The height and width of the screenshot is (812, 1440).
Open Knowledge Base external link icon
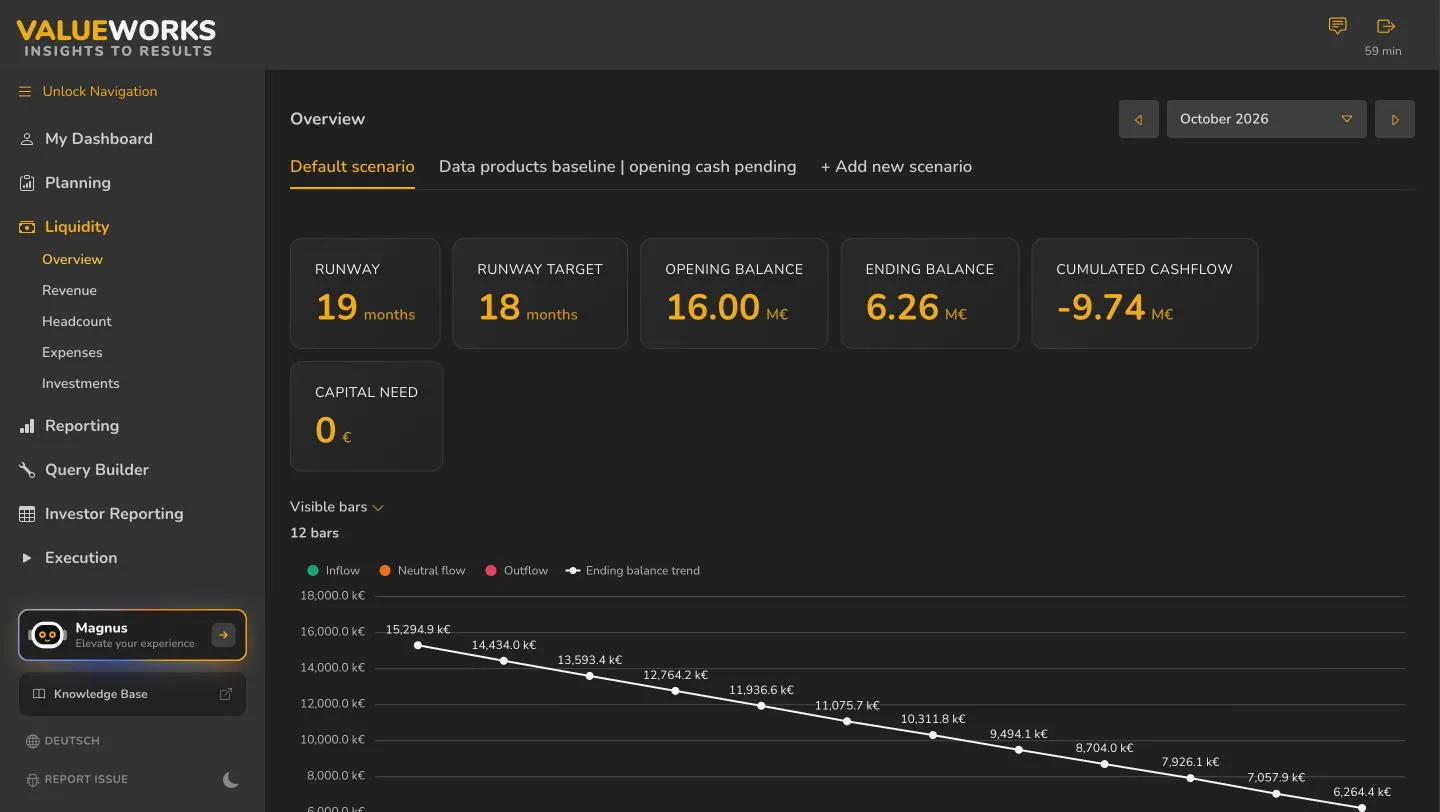click(226, 694)
